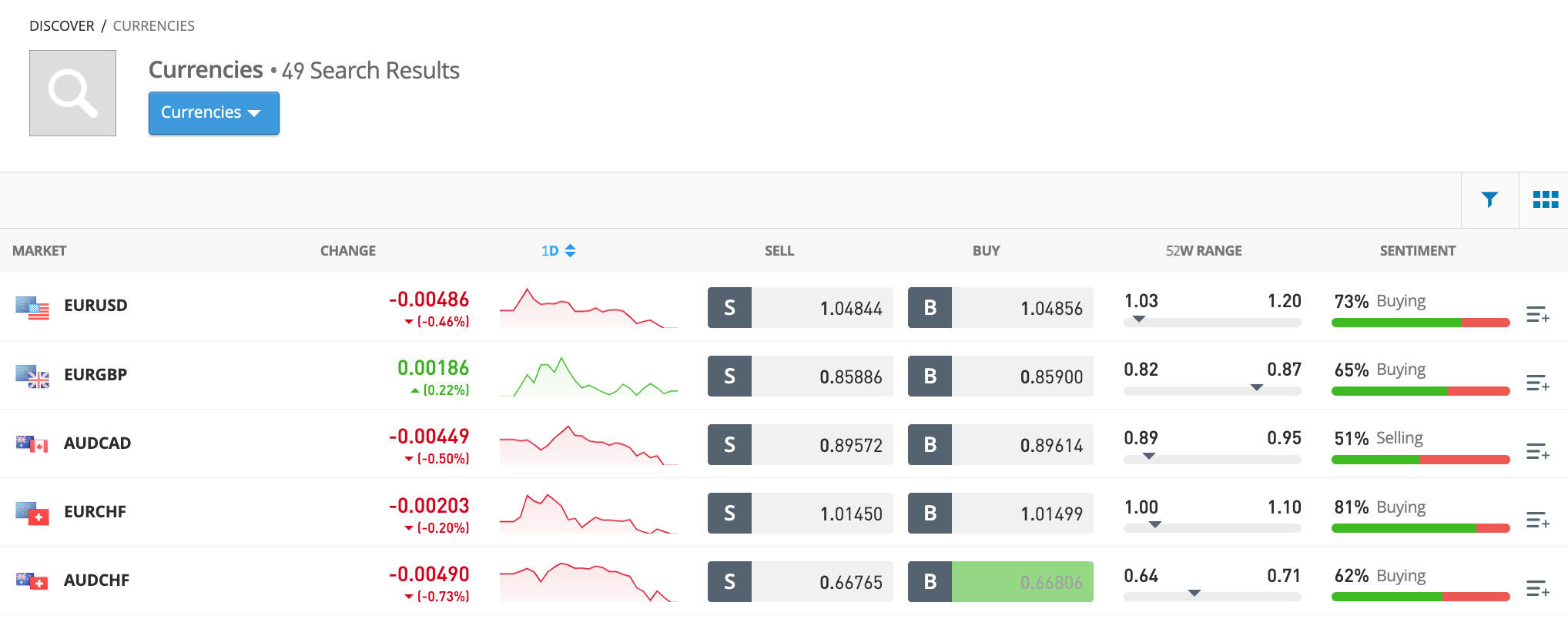This screenshot has height=619, width=1568.
Task: Click the AUDCHF 52W range bar
Action: coord(1212,596)
